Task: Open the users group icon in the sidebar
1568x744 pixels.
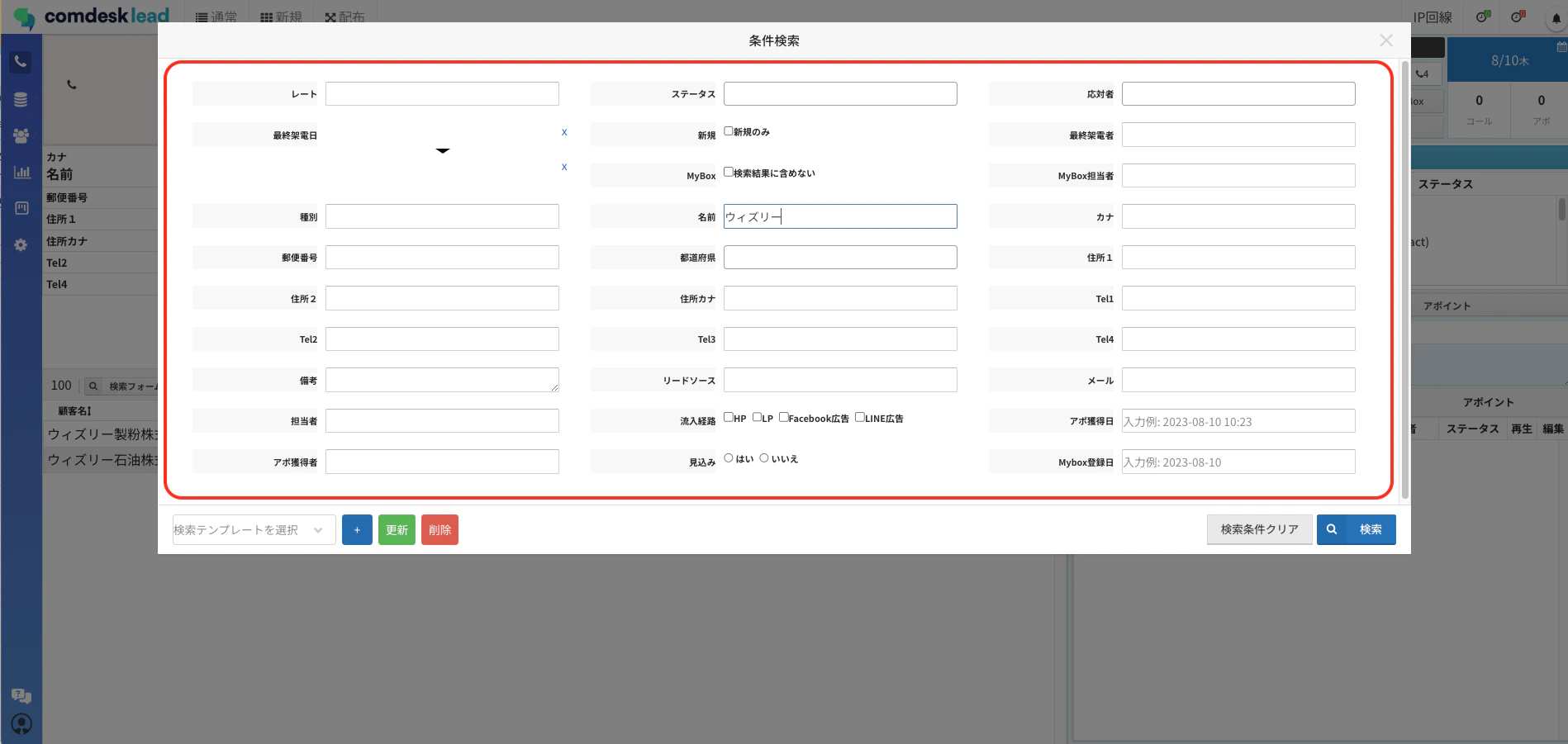Action: [21, 135]
